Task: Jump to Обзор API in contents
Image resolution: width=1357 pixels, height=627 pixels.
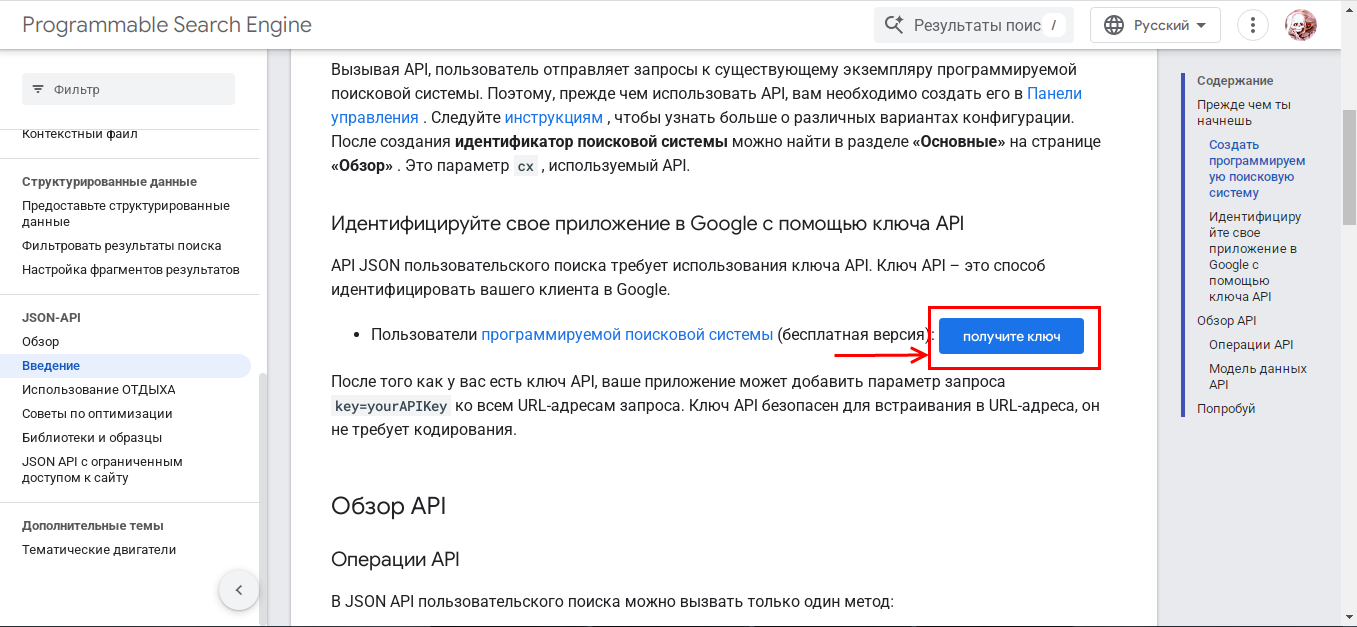Action: pyautogui.click(x=1226, y=321)
